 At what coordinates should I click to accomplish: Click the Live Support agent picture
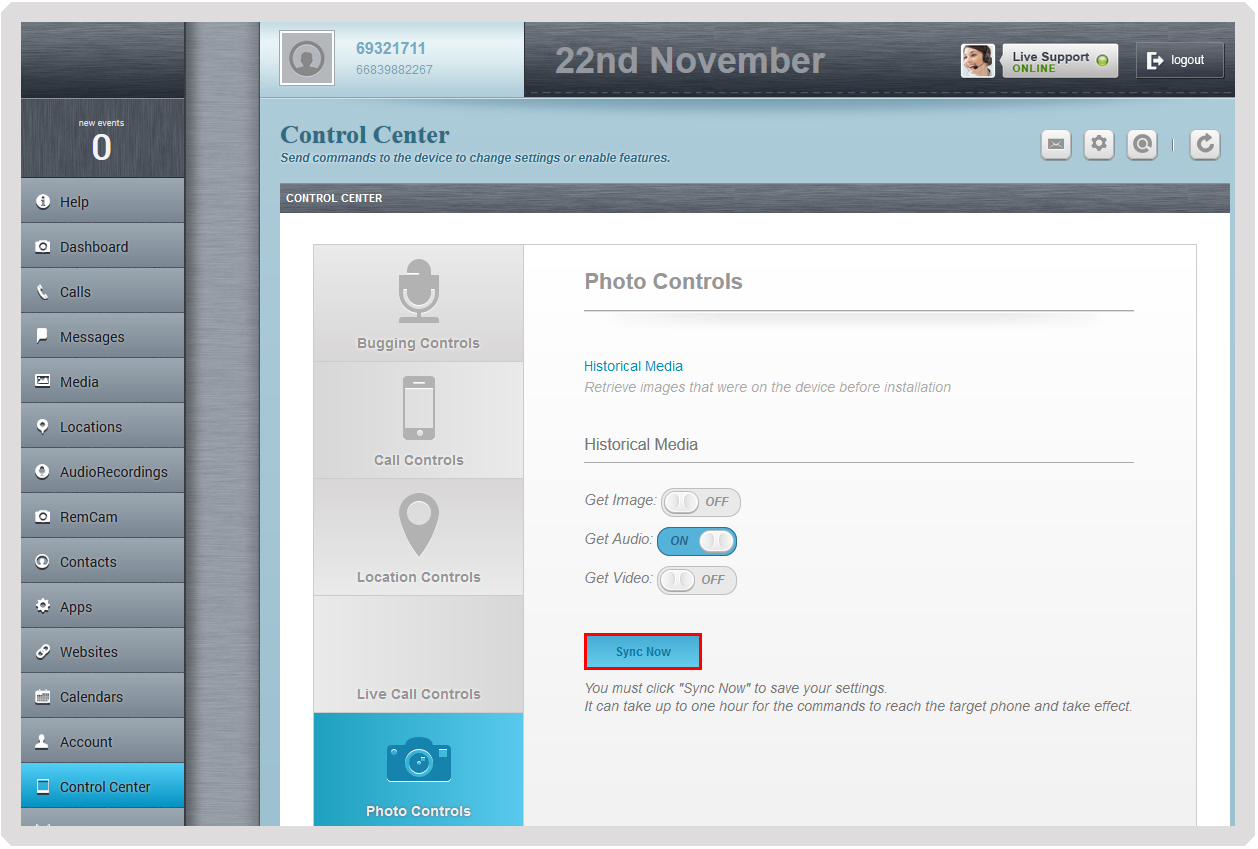(978, 61)
